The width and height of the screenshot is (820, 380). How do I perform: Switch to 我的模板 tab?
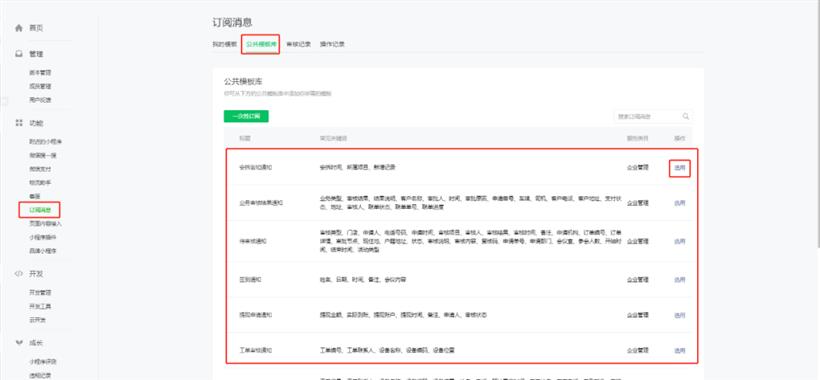[x=224, y=44]
